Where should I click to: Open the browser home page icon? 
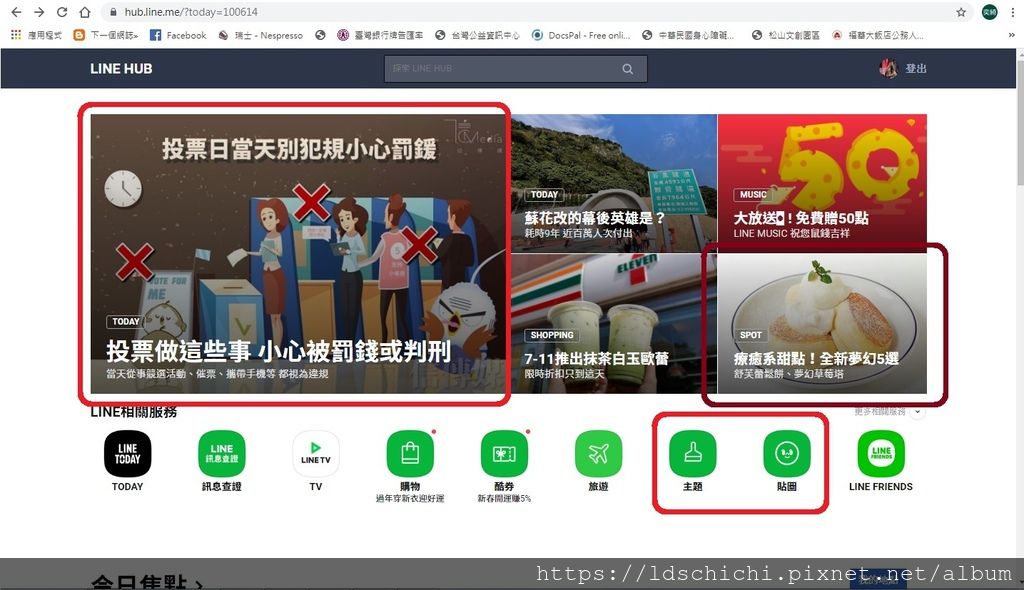pyautogui.click(x=85, y=12)
